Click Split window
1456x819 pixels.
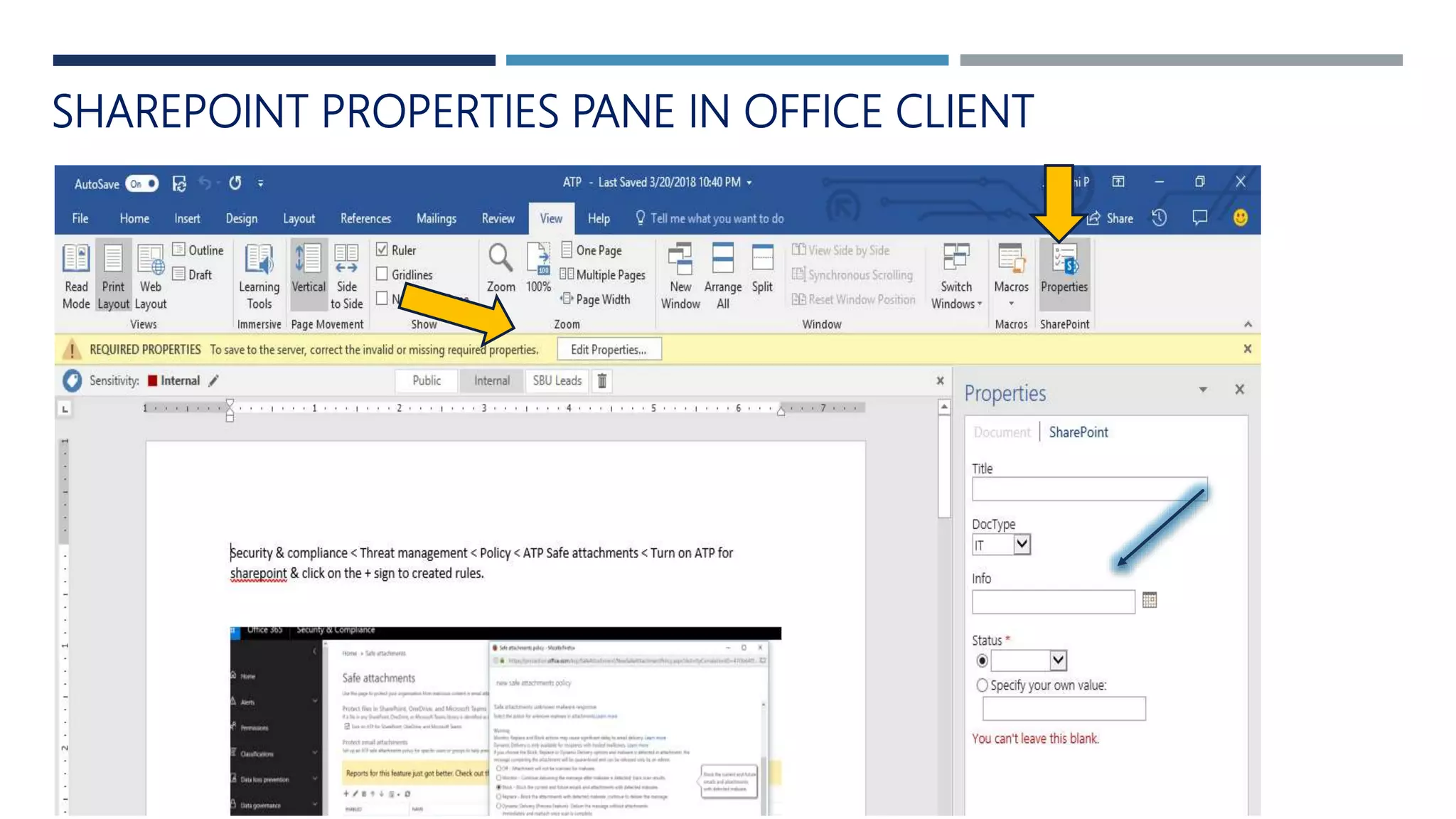[x=762, y=269]
